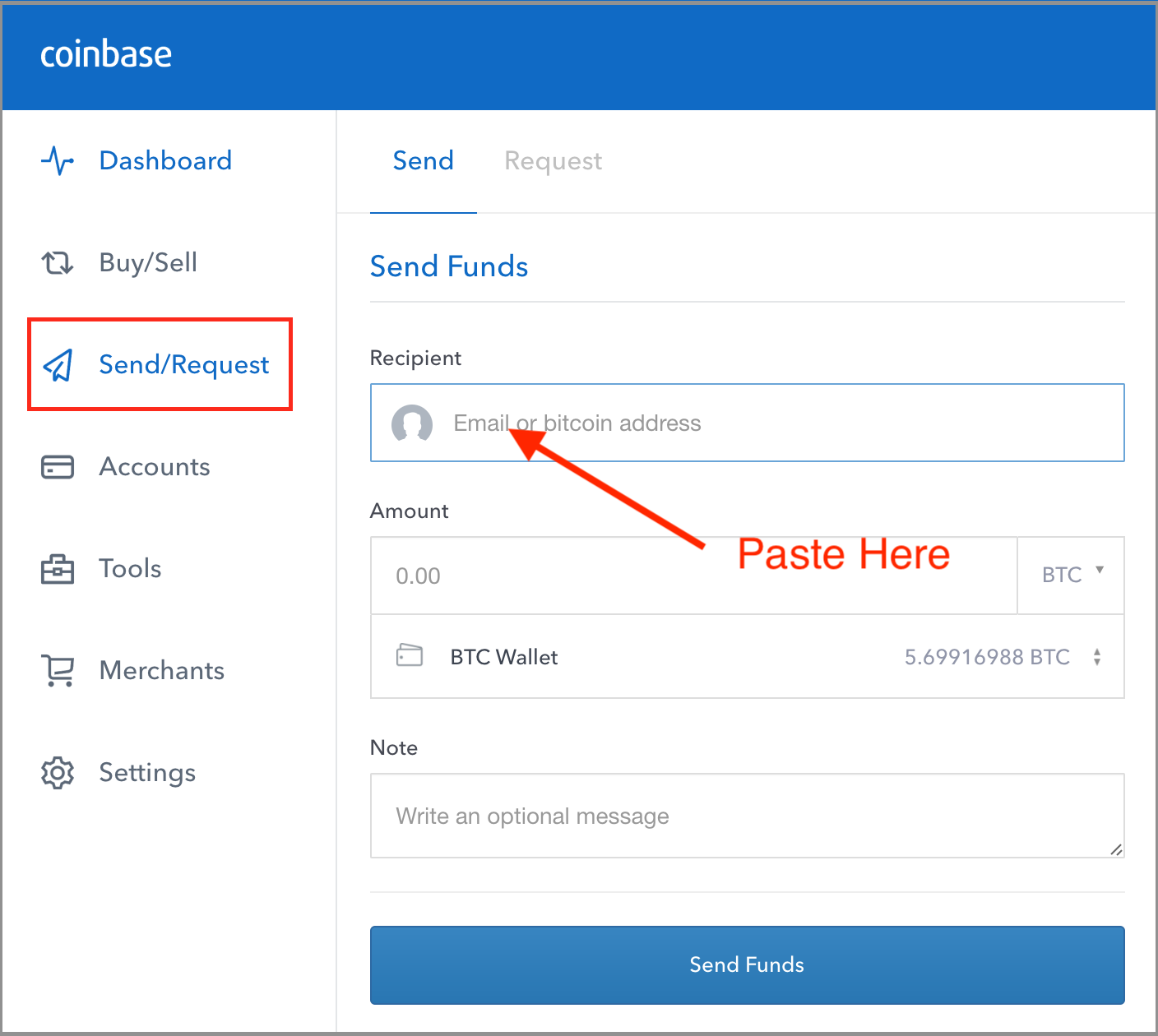Open the Dashboard sidebar link

point(165,160)
